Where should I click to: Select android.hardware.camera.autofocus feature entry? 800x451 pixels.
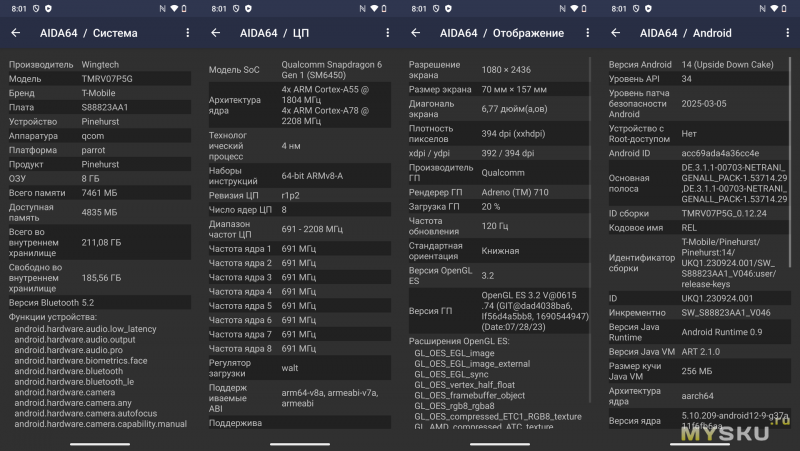tap(86, 413)
